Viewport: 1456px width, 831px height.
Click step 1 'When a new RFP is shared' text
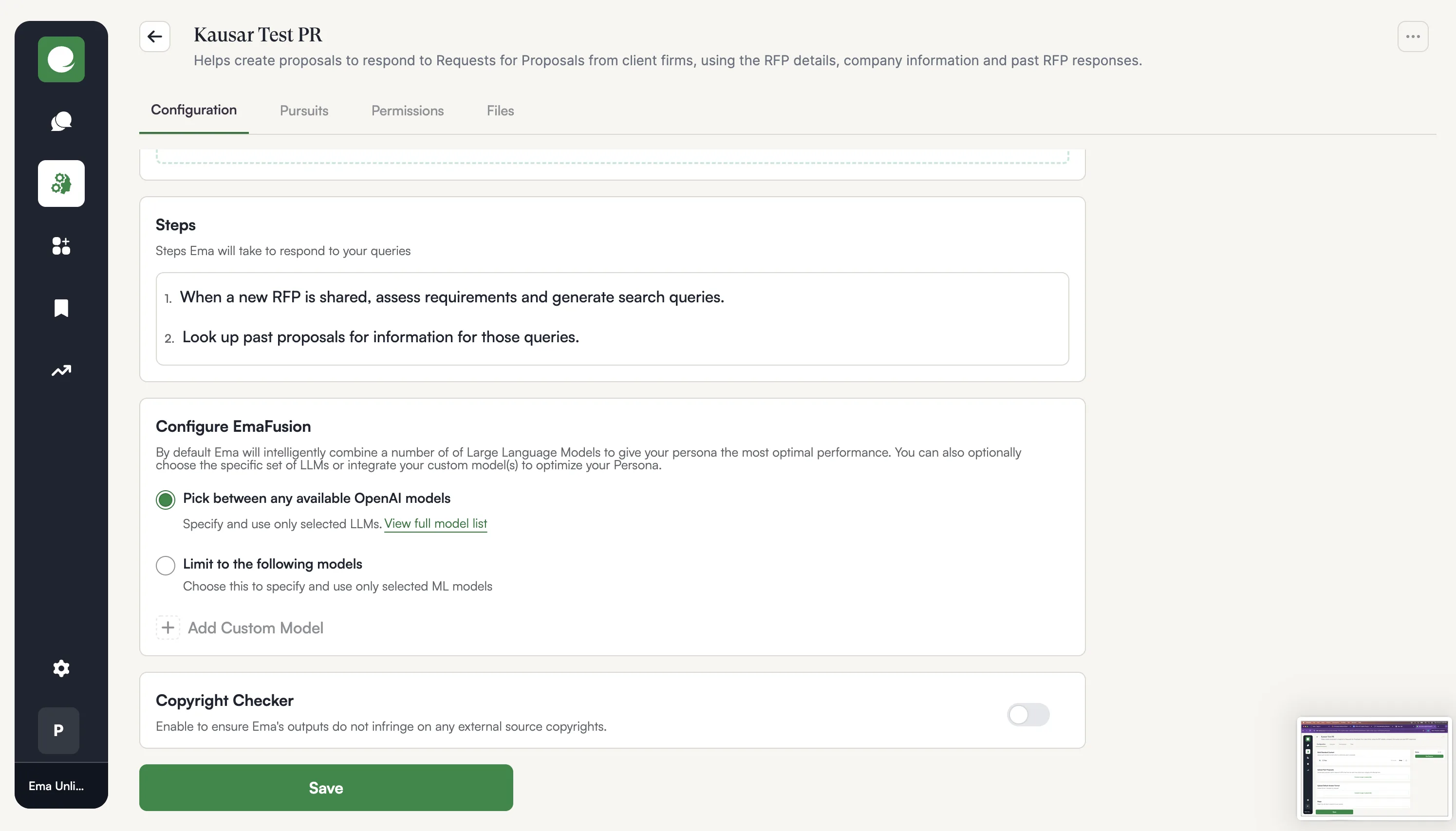coord(451,297)
